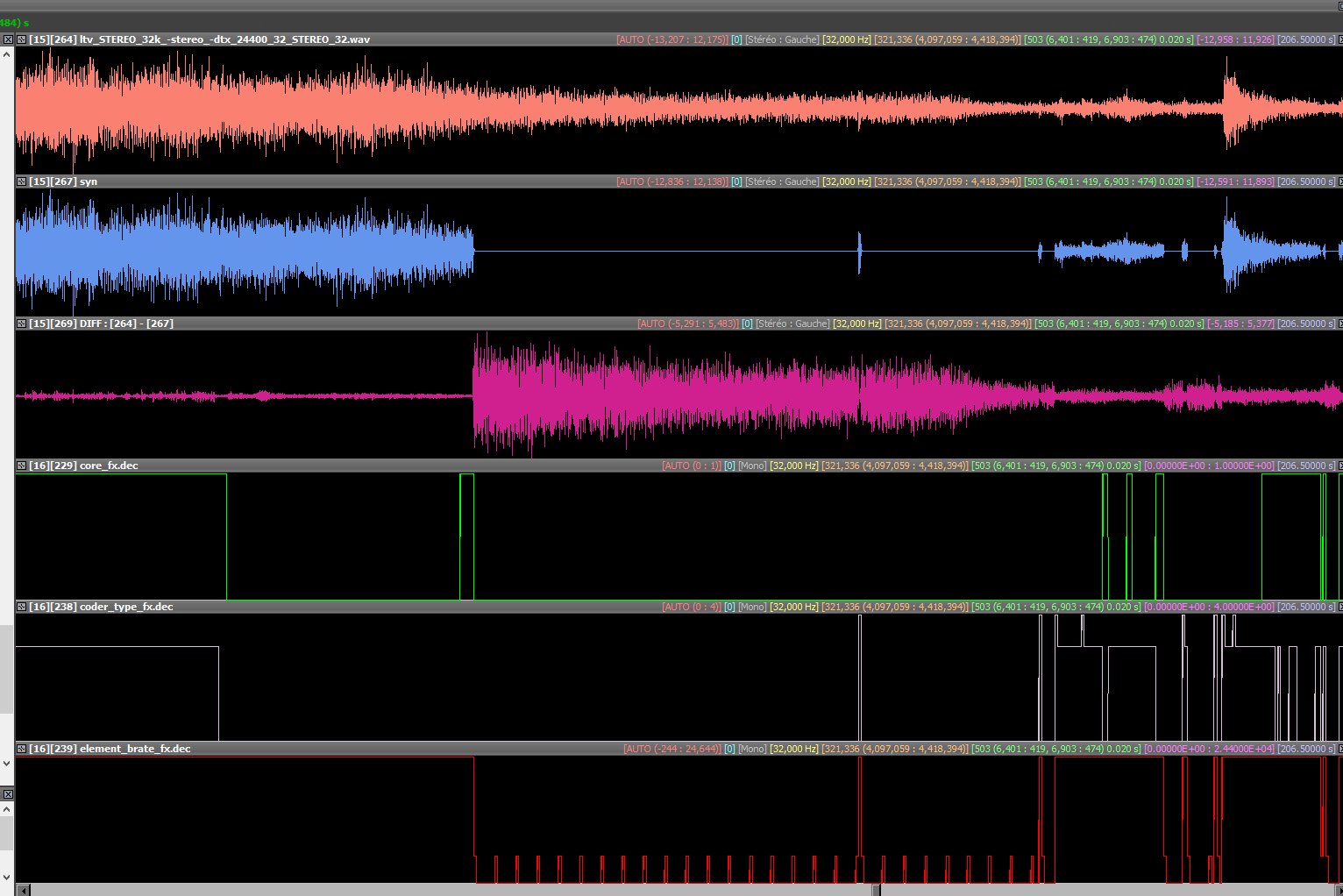
Task: Close the upper track group with its X box
Action: (x=7, y=39)
